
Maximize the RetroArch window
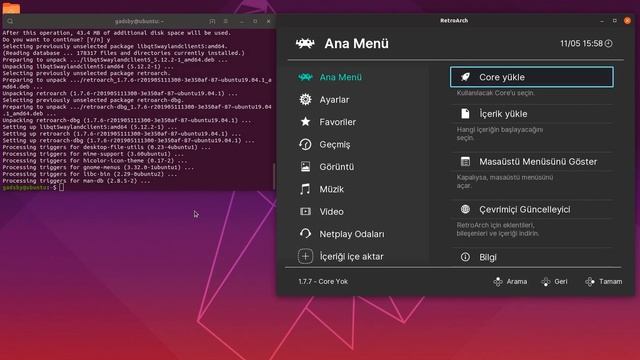tap(615, 20)
